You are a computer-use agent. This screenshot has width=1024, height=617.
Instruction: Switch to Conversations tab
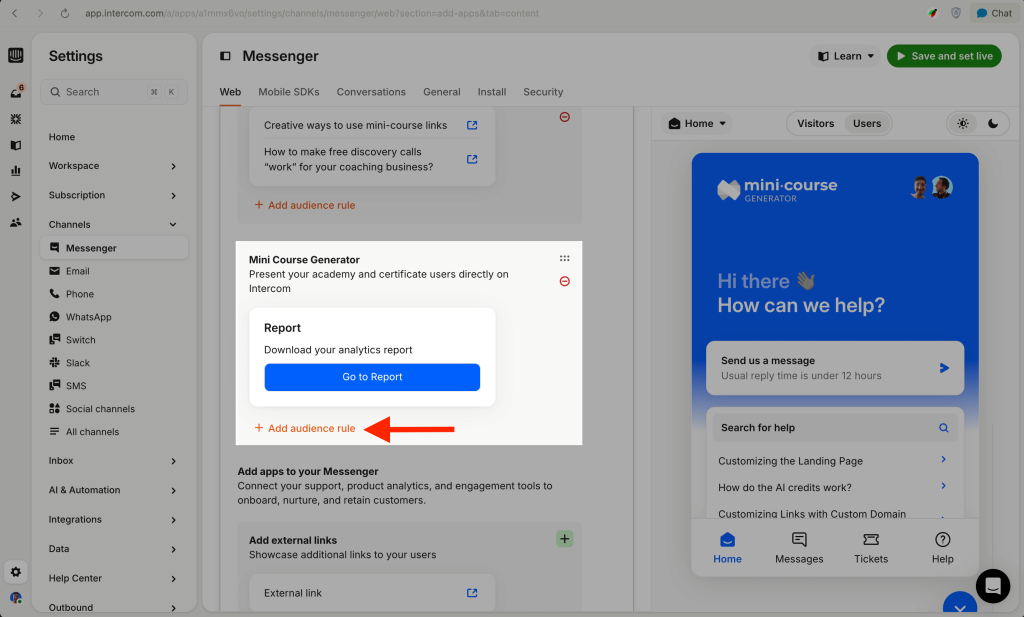click(371, 92)
